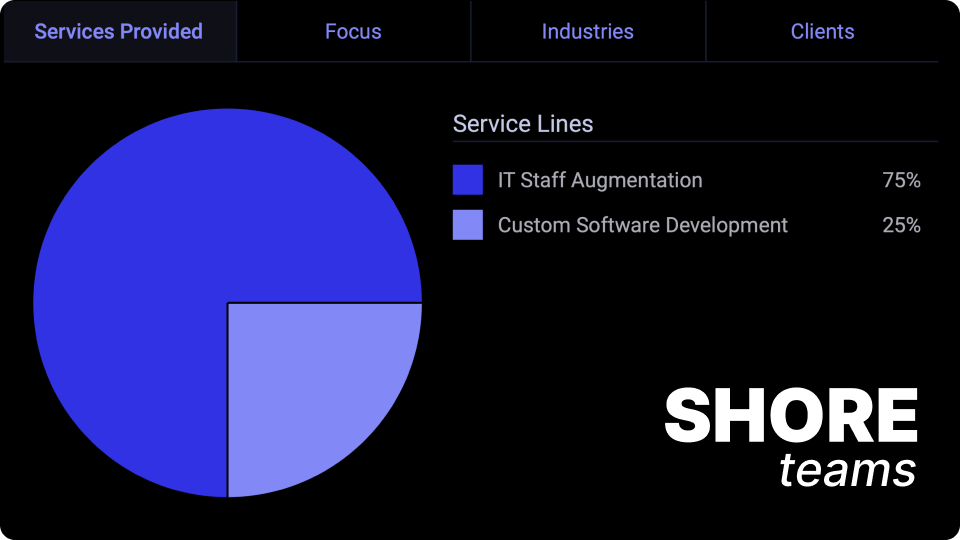Open the Clients tab
960x540 pixels.
coord(822,31)
